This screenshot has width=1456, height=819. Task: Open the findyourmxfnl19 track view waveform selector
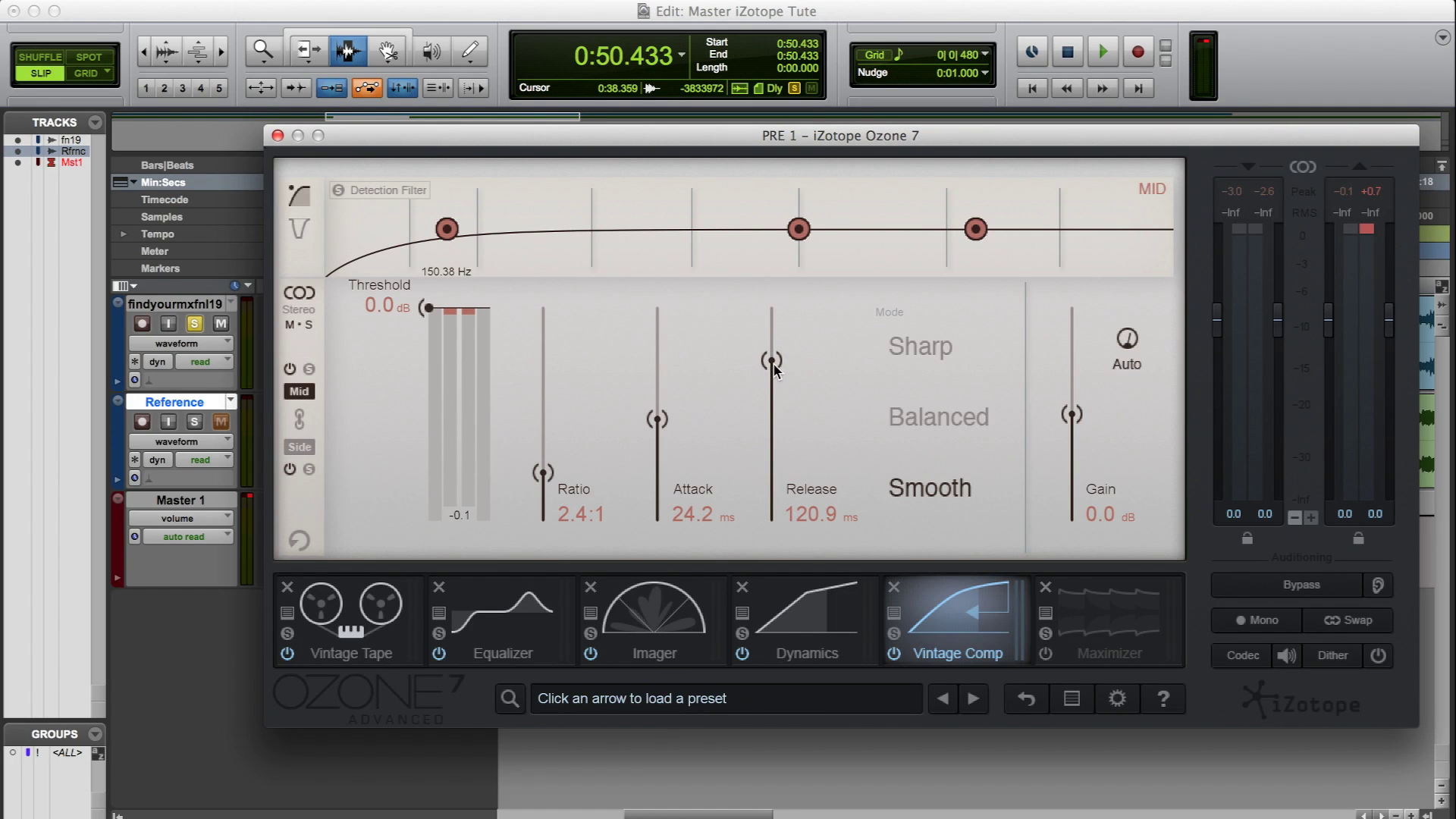click(180, 344)
